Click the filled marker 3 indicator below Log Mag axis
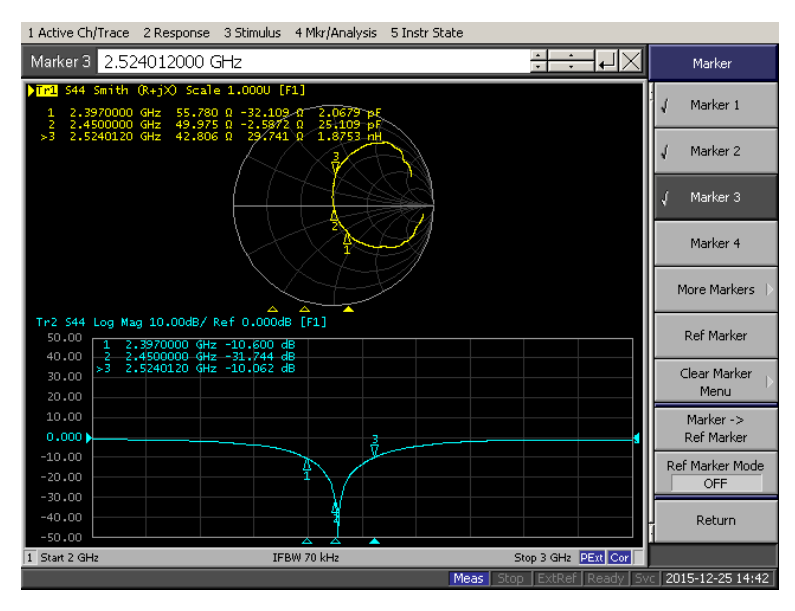This screenshot has width=795, height=611. point(374,541)
